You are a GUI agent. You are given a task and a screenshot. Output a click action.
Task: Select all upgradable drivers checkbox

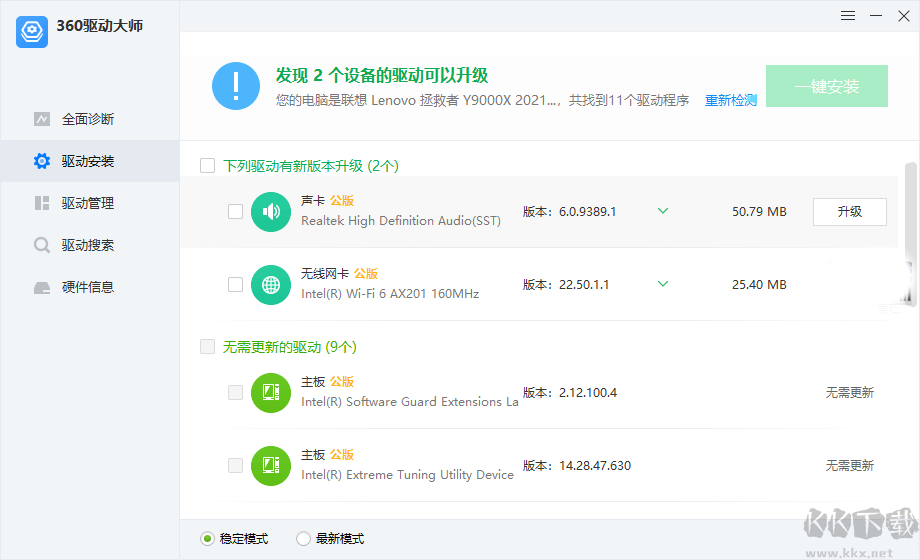(x=208, y=166)
